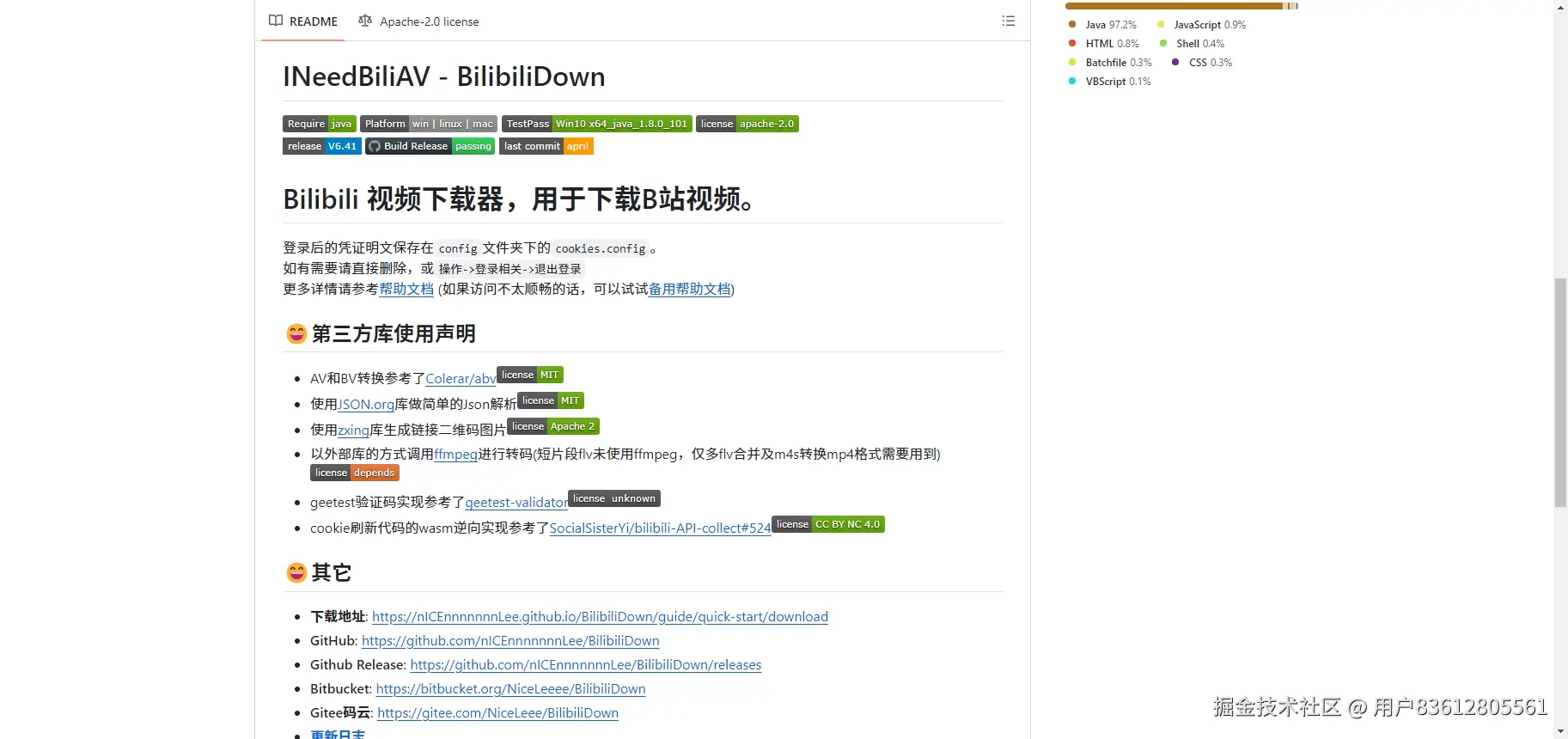Click MIT license badge beside Json解析
This screenshot has width=1568, height=739.
coord(551,400)
